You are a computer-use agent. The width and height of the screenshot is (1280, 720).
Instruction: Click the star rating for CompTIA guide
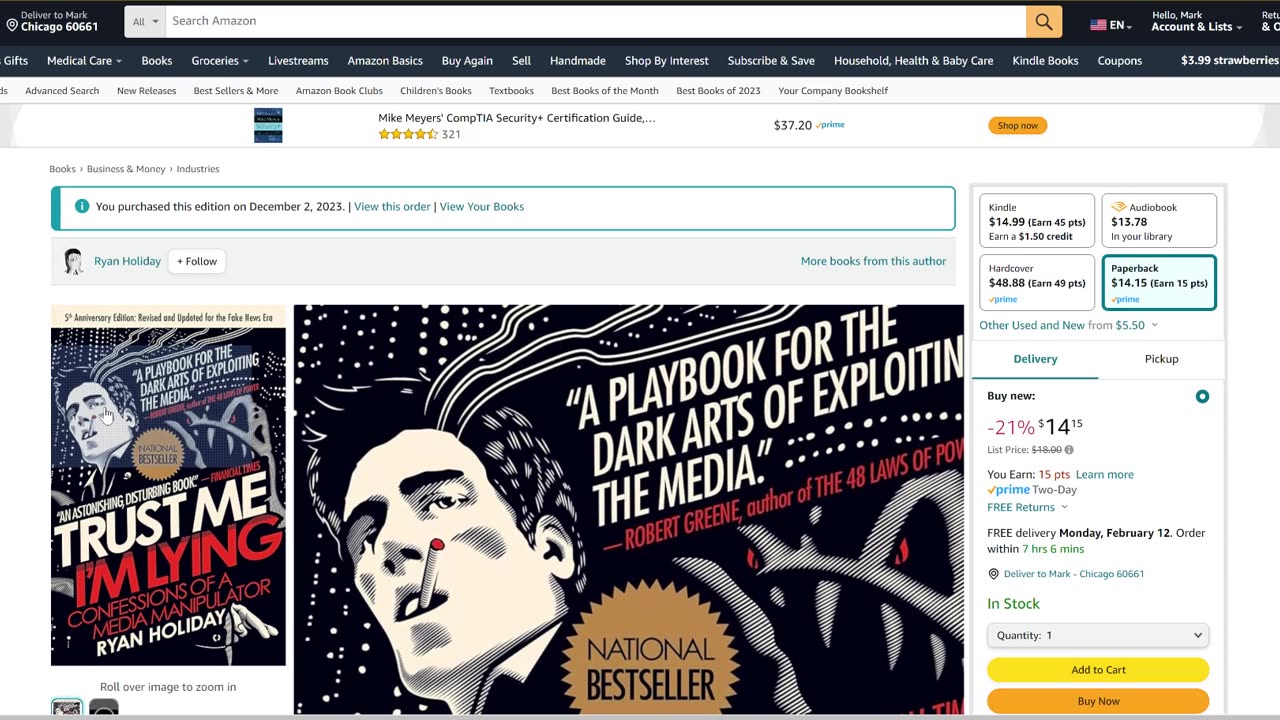(x=408, y=134)
